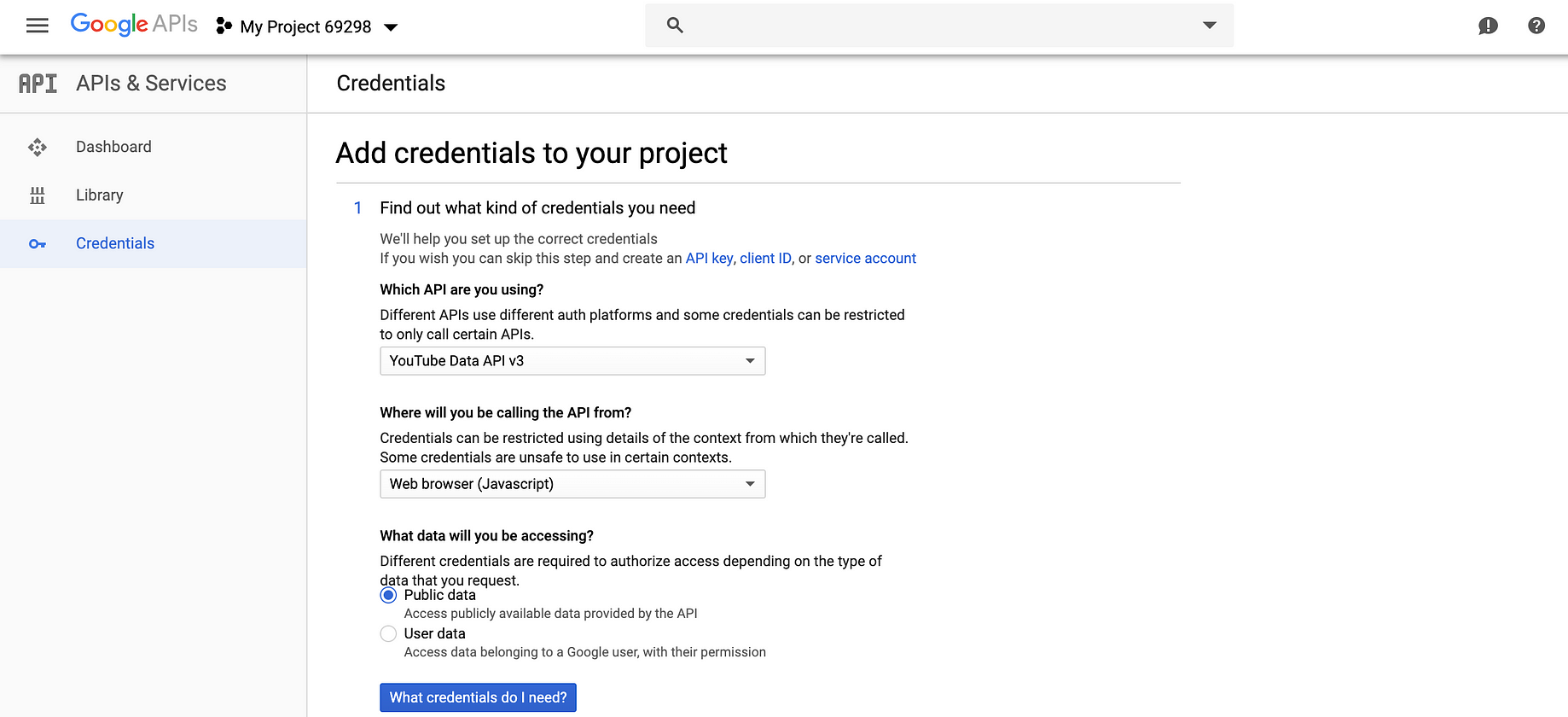The height and width of the screenshot is (717, 1568).
Task: Select the Public data radio button
Action: click(388, 595)
